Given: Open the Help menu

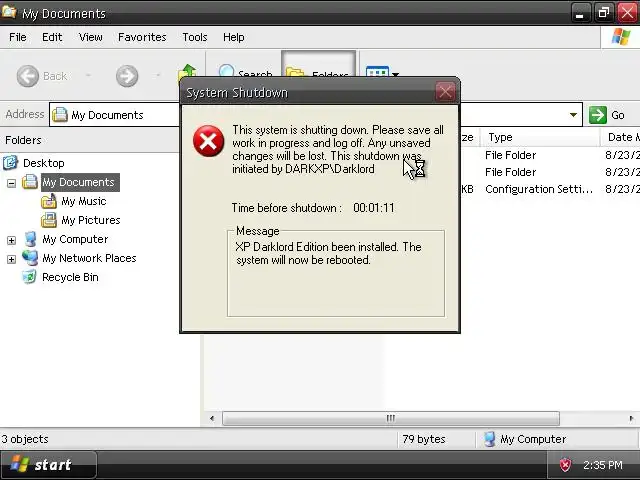Looking at the screenshot, I should 233,37.
